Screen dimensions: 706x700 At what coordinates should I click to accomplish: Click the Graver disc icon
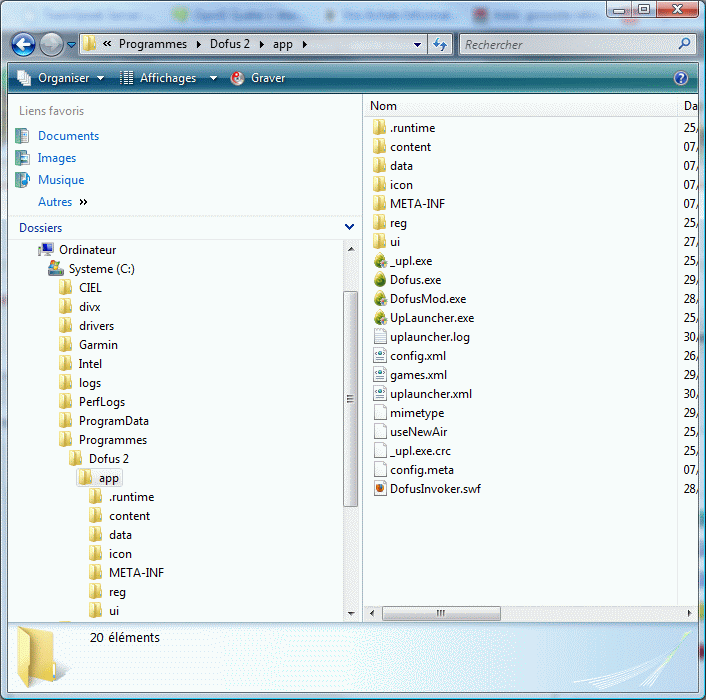point(237,78)
